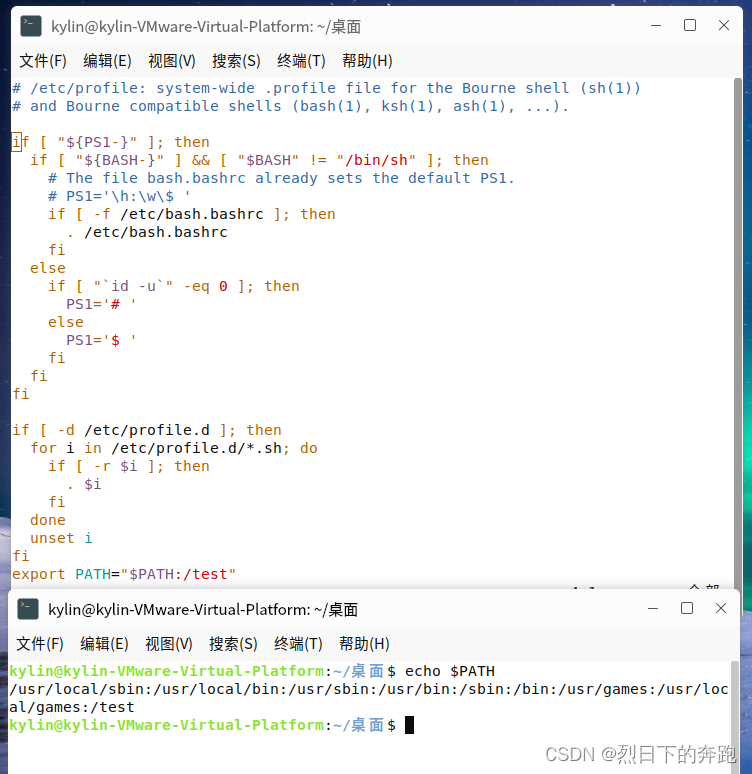The height and width of the screenshot is (774, 752).
Task: Click the '/usr/local/sbin:/usr/local/bin' PATH output line
Action: (369, 689)
